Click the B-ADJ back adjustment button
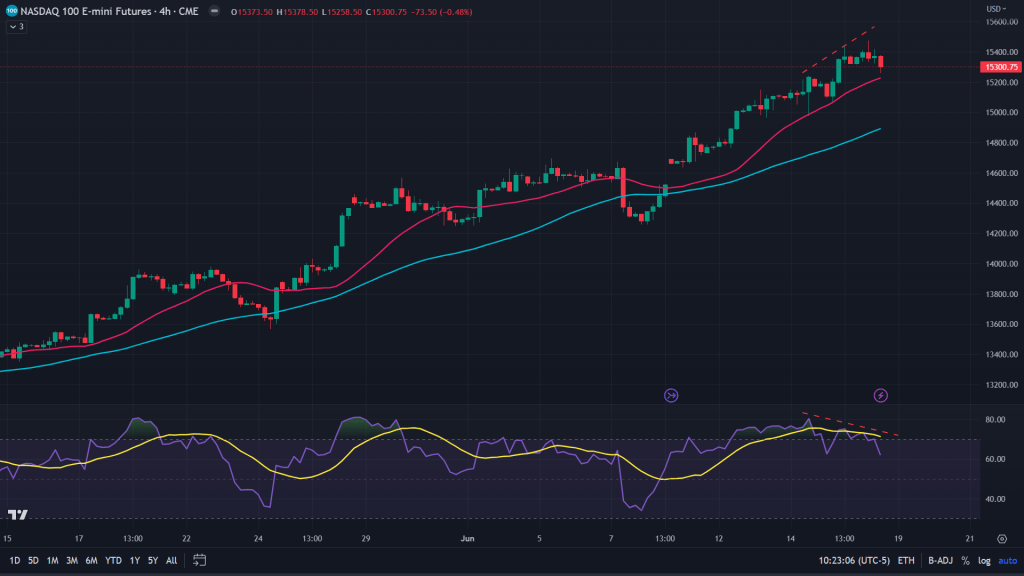 pyautogui.click(x=939, y=560)
